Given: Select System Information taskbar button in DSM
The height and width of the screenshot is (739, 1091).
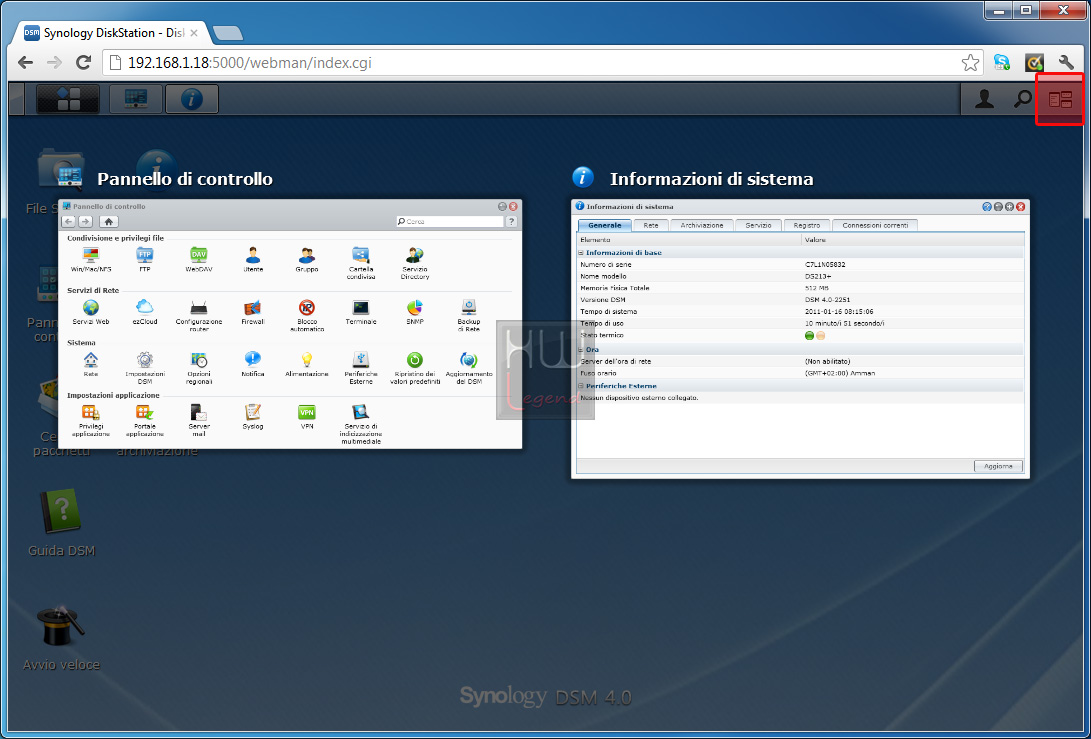Looking at the screenshot, I should coord(191,99).
